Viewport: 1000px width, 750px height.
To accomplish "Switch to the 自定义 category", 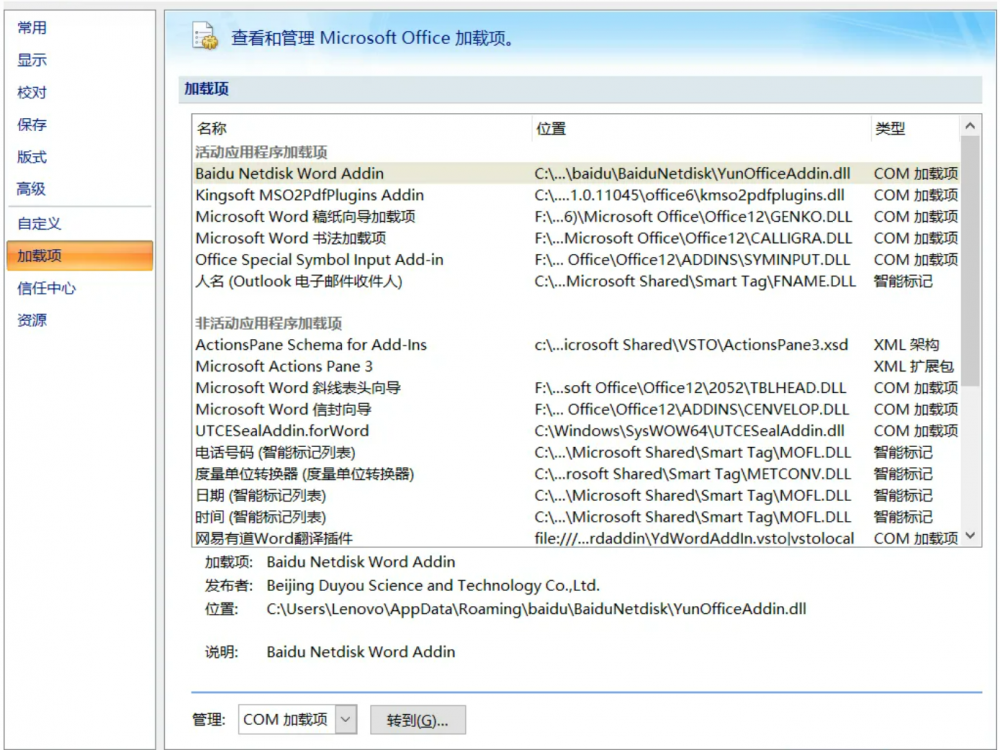I will pos(40,223).
